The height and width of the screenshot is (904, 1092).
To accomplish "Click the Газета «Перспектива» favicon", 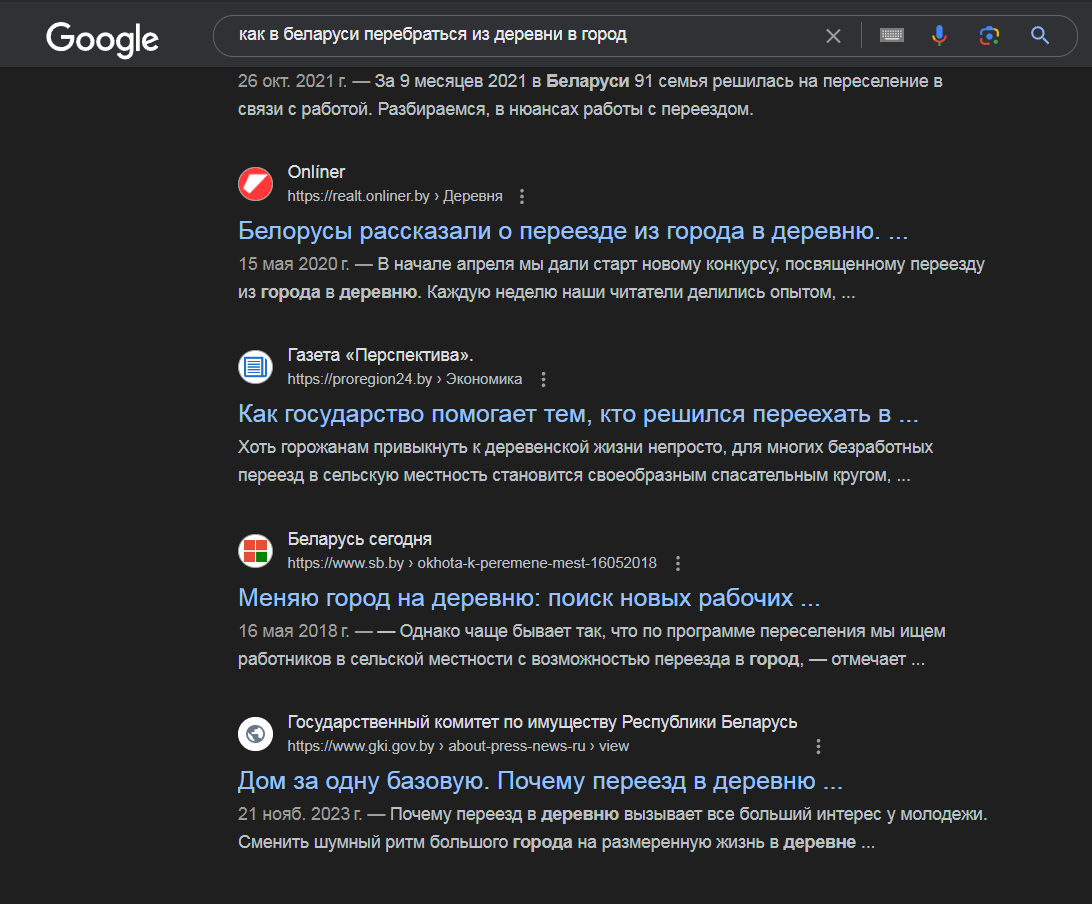I will pos(256,367).
